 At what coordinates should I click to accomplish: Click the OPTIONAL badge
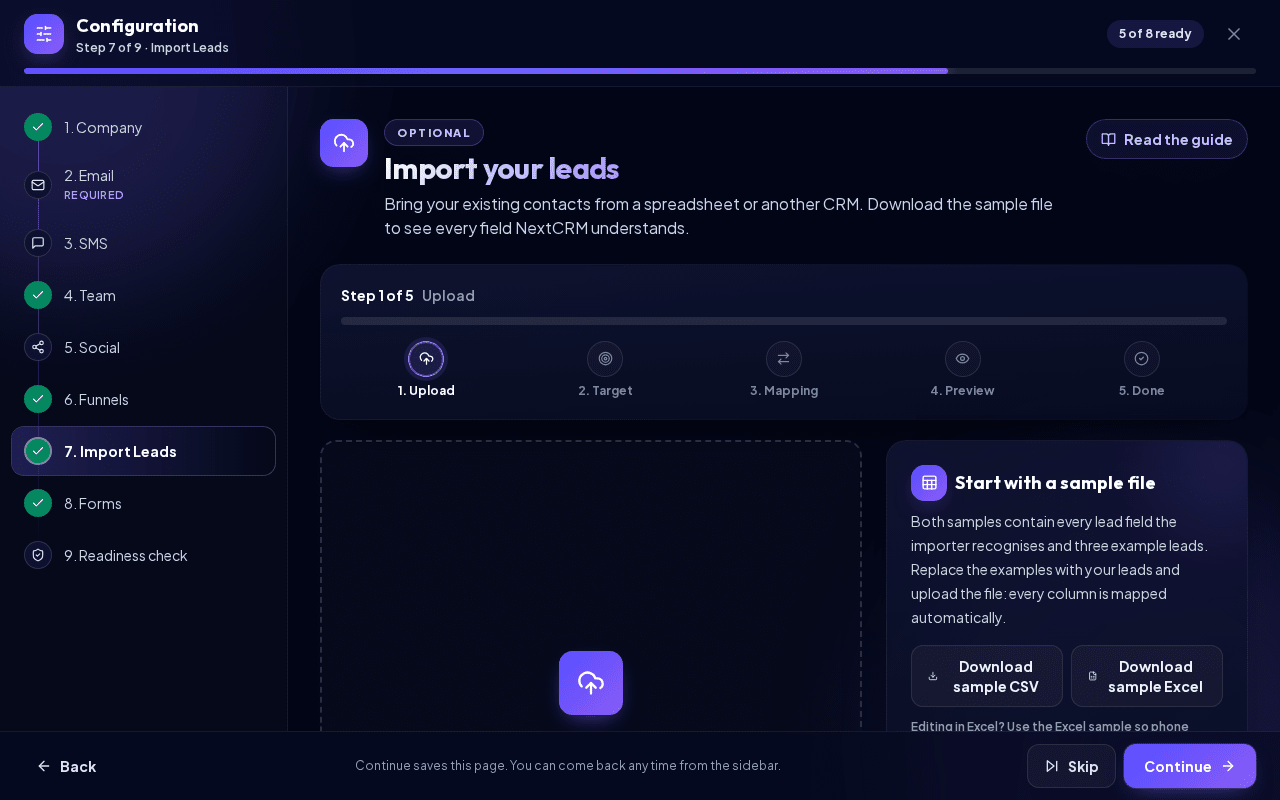click(x=434, y=133)
